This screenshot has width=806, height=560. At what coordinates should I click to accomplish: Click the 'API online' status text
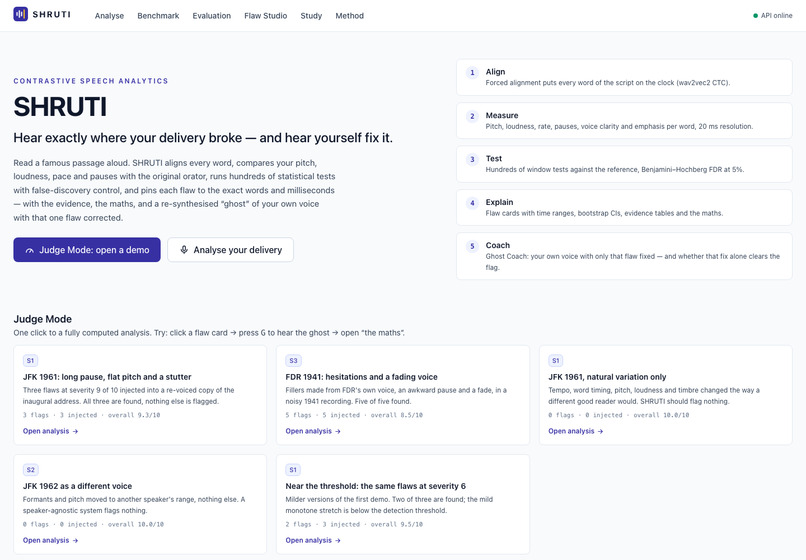[776, 15]
